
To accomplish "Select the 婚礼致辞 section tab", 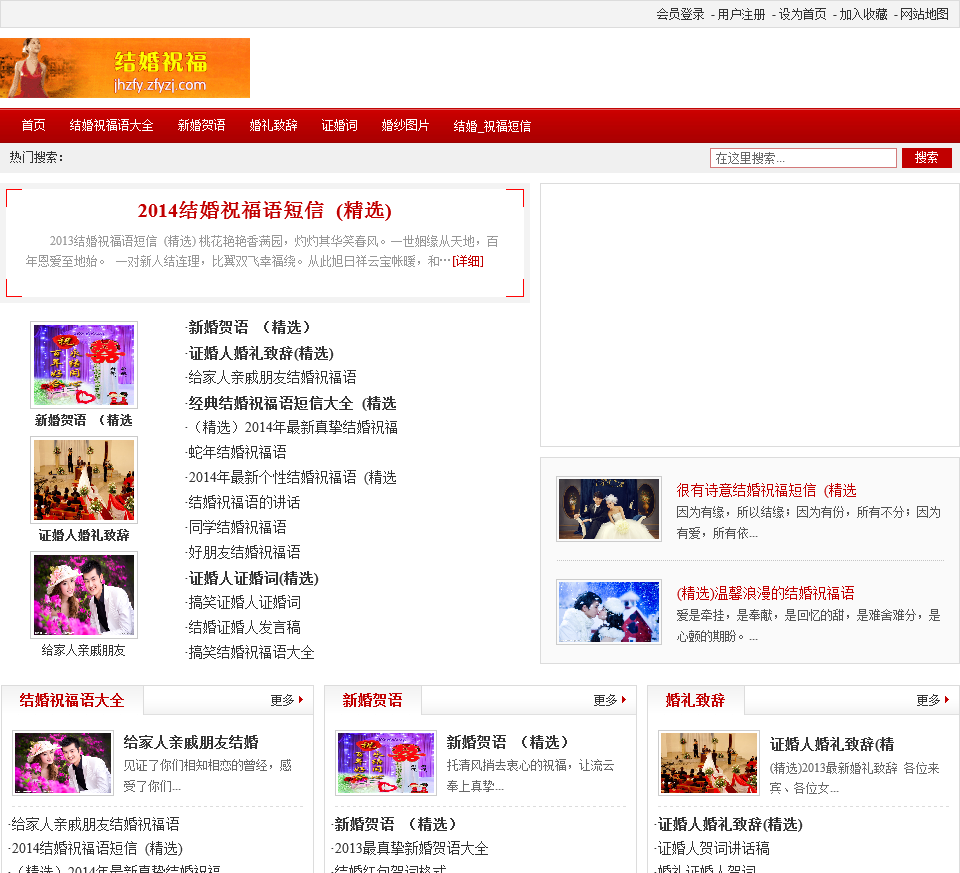I will [696, 700].
